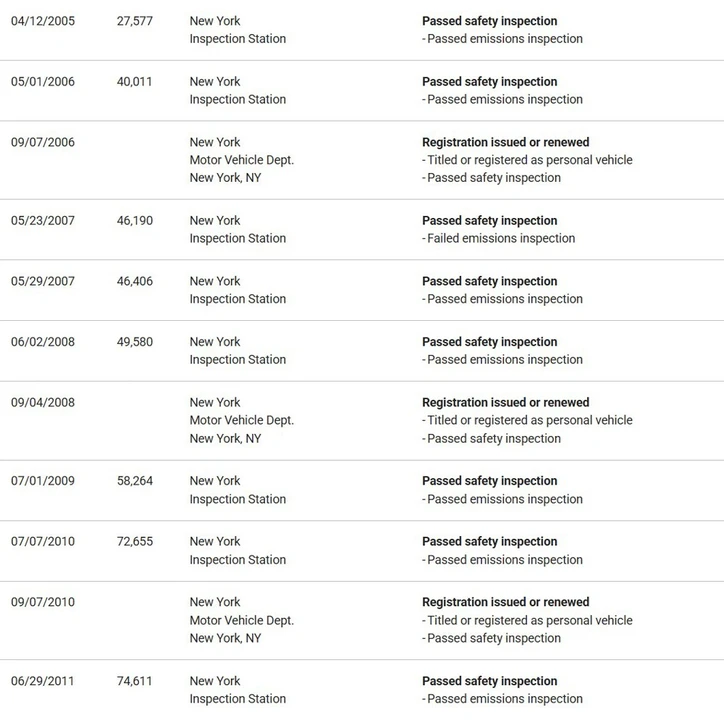Select the 05/01/2006 inspection record date
Viewport: 724px width, 720px height.
[x=42, y=81]
